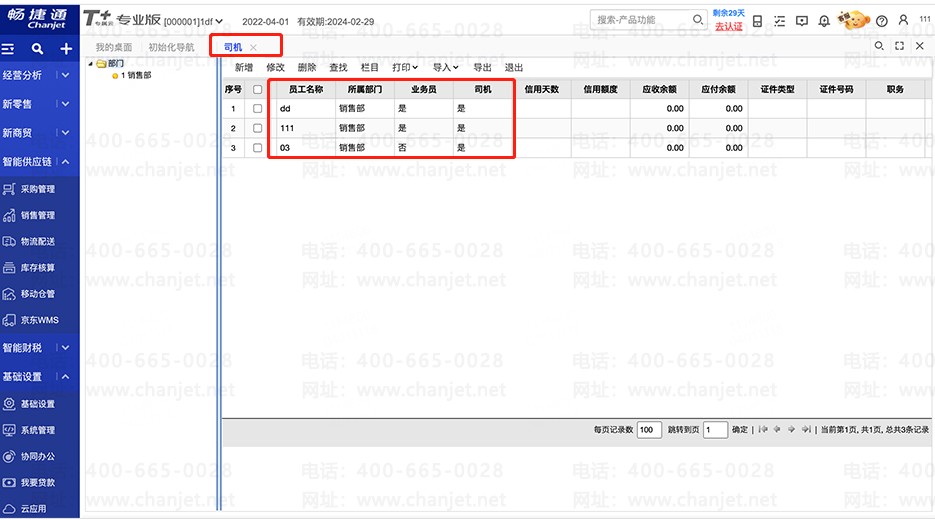Click 新增 to add a driver
The width and height of the screenshot is (935, 520).
coord(244,67)
